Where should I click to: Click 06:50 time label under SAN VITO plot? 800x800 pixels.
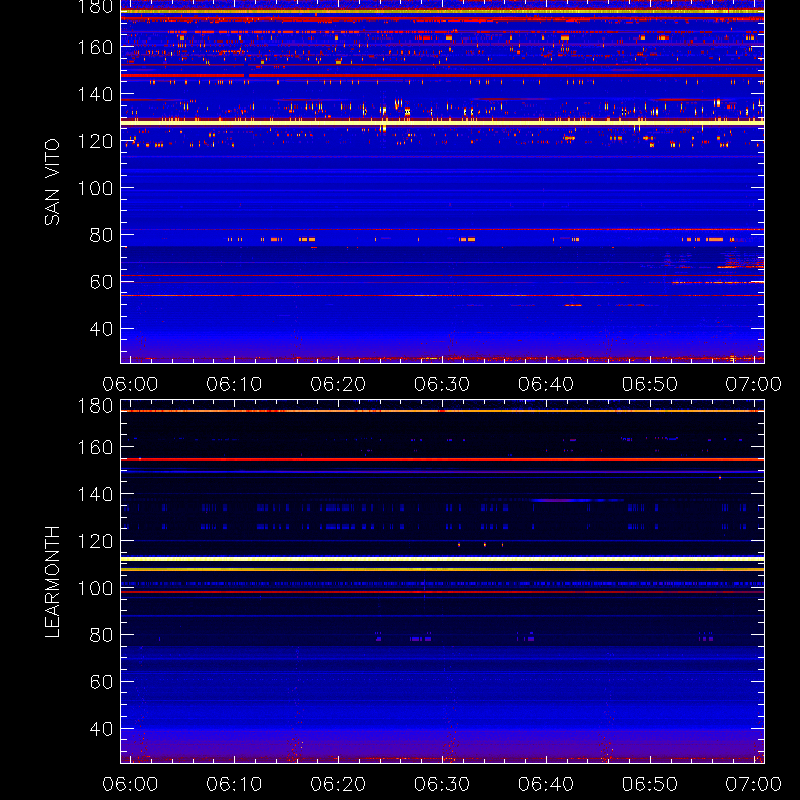pyautogui.click(x=650, y=384)
